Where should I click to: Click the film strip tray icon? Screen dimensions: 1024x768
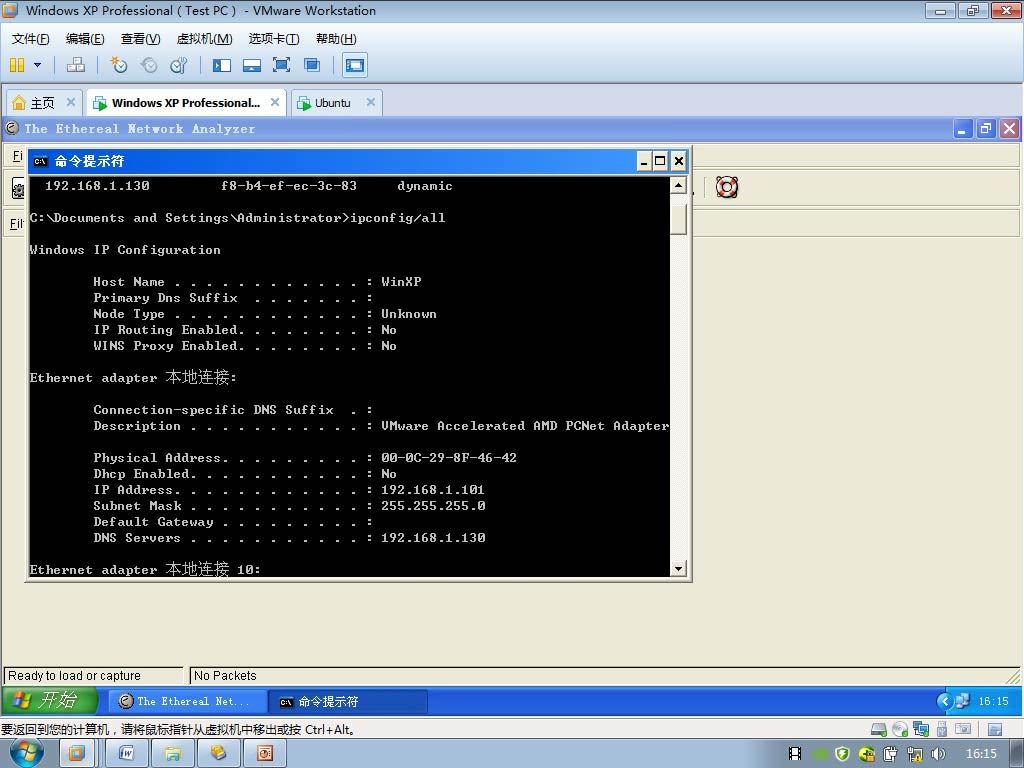(795, 754)
